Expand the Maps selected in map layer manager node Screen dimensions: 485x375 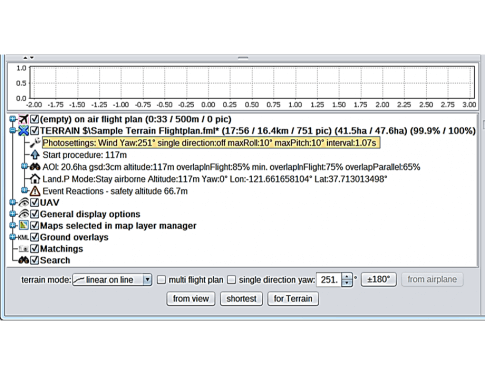point(13,226)
